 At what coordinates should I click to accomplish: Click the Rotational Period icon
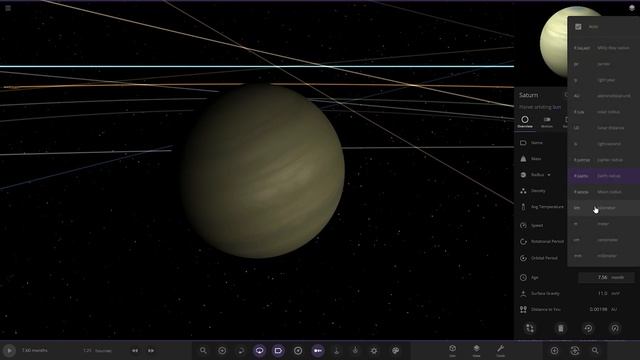[x=523, y=242]
